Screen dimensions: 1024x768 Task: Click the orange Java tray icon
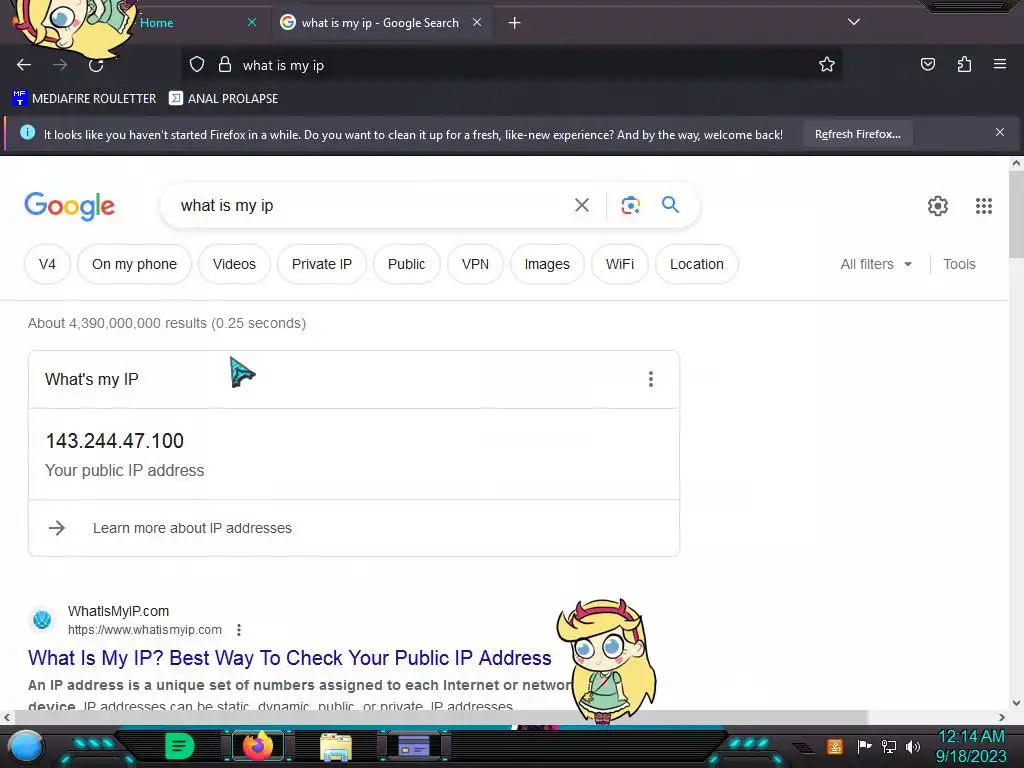pos(835,746)
